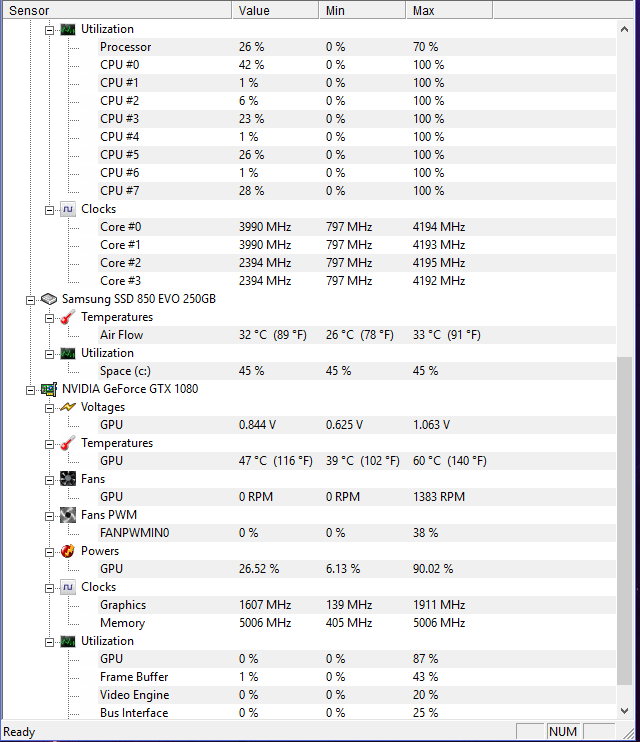Collapse the GPU Utilization section at bottom

(x=49, y=642)
